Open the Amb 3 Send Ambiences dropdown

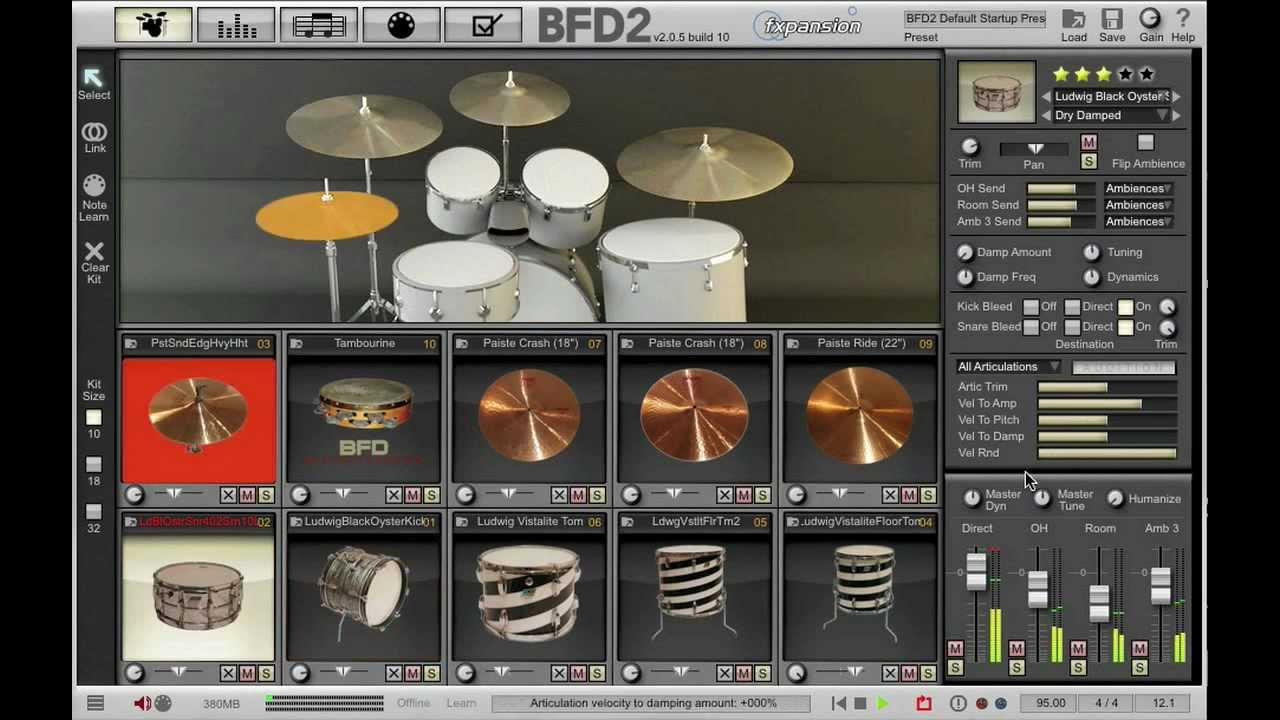coord(1138,222)
